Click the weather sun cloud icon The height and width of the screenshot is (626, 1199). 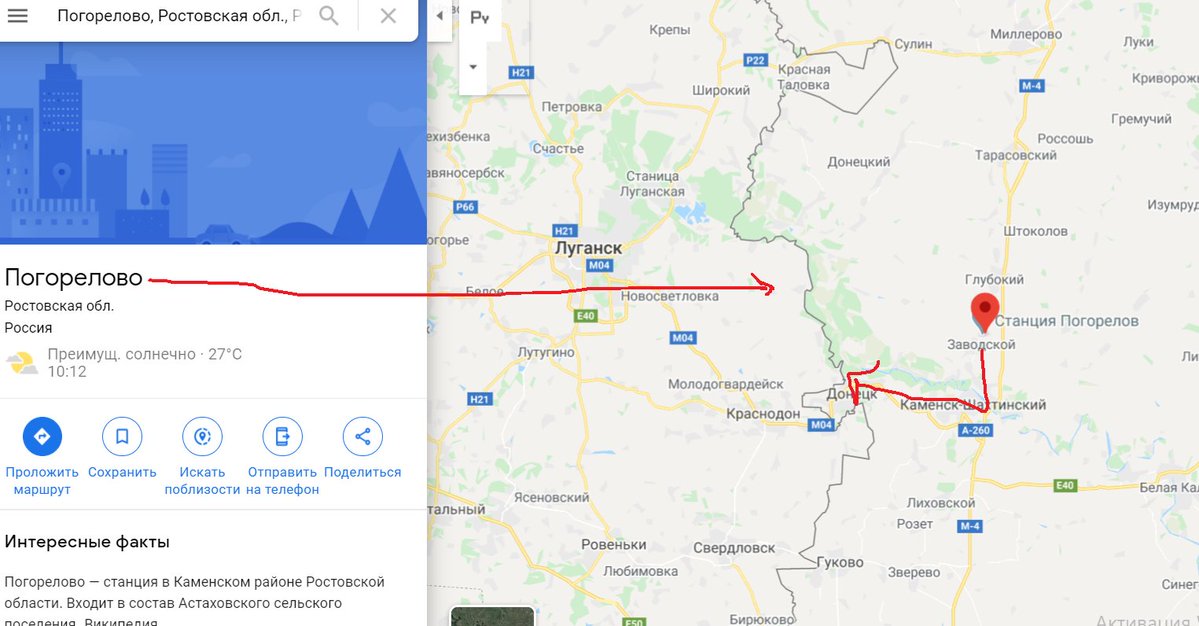[22, 362]
